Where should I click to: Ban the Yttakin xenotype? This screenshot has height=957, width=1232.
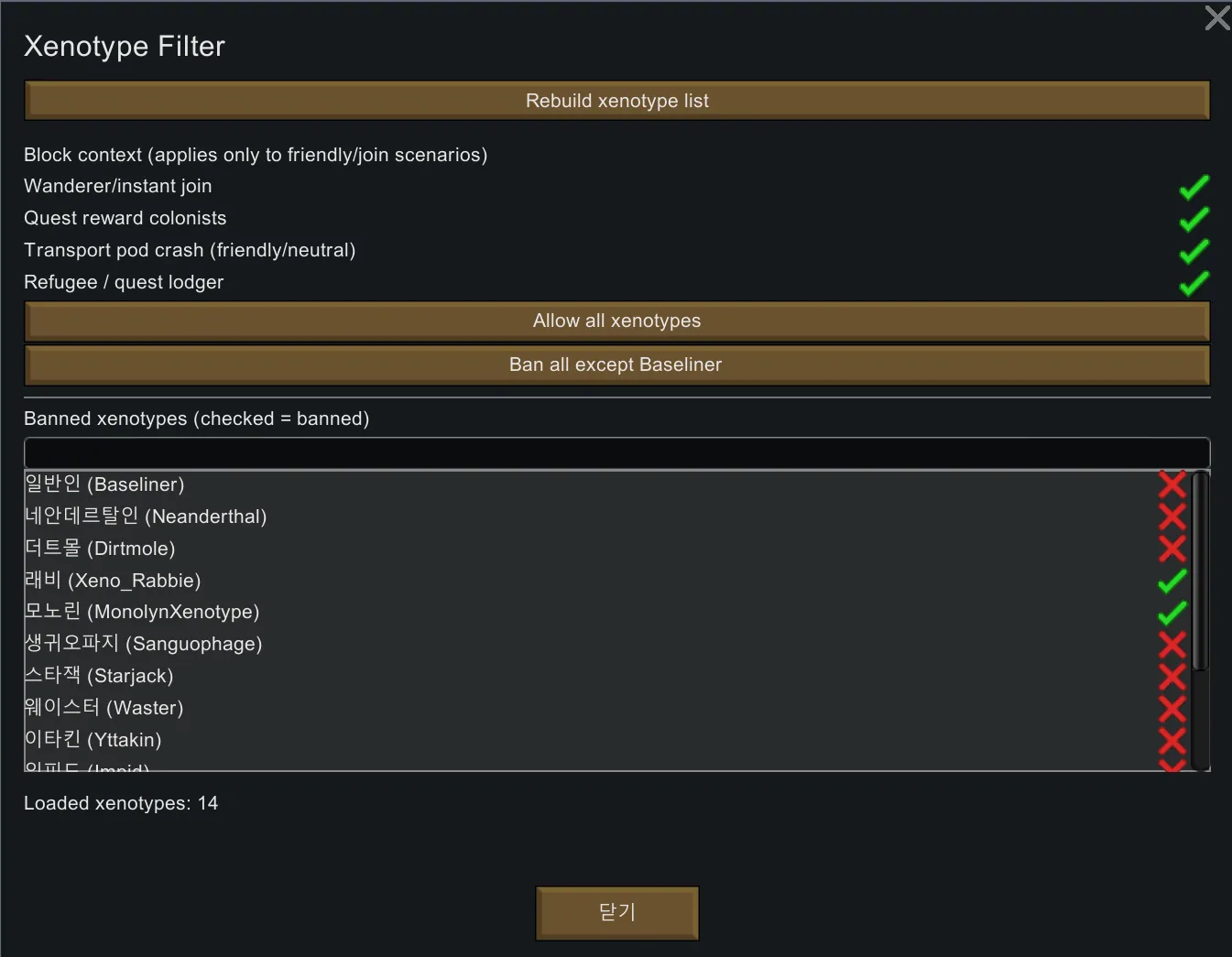1172,740
